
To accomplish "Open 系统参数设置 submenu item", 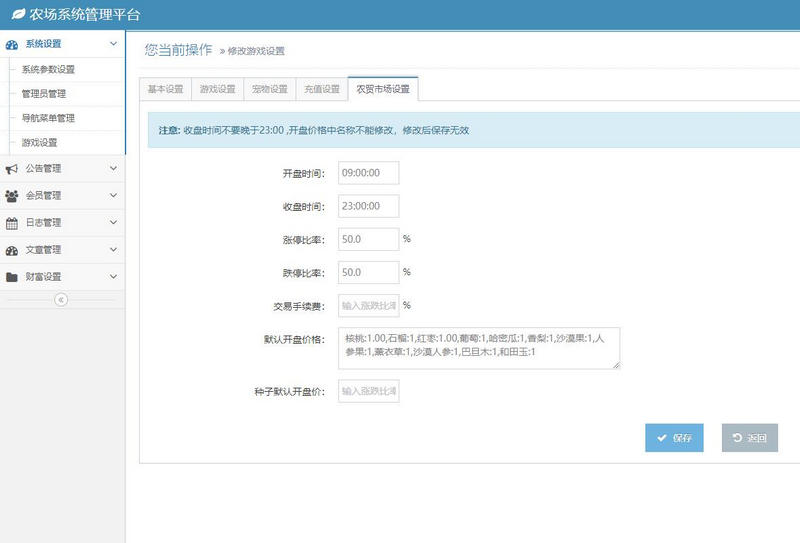I will click(63, 69).
